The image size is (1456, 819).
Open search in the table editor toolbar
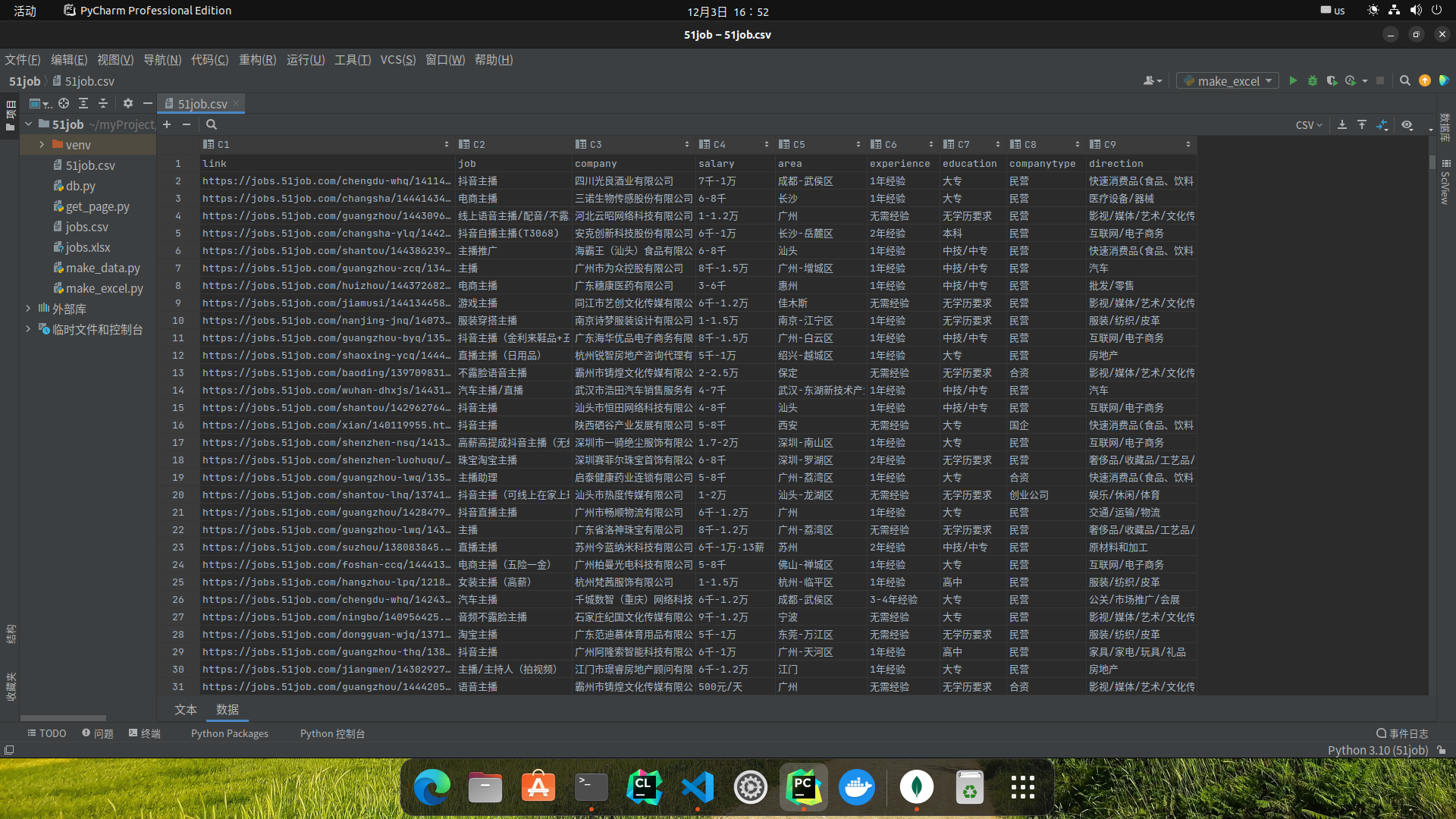(212, 124)
